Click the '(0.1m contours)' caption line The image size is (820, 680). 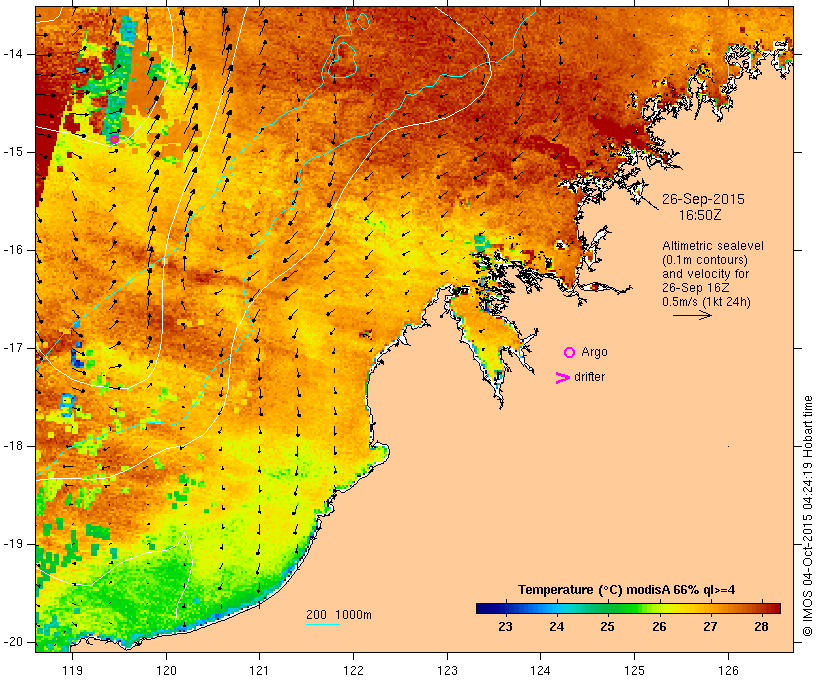[704, 260]
